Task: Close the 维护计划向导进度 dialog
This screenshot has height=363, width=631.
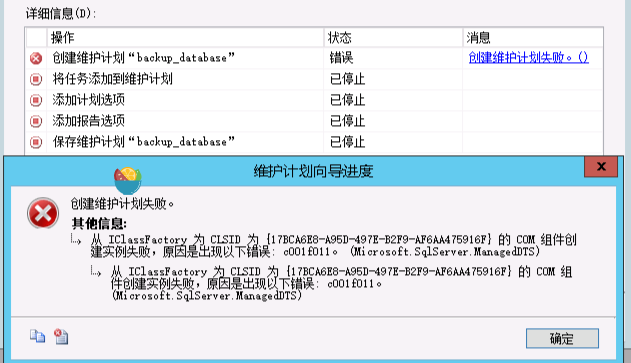Action: point(601,167)
